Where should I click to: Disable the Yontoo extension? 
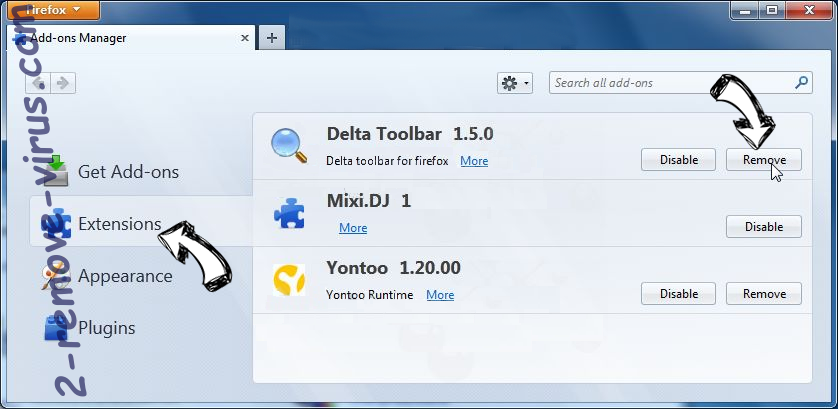click(x=678, y=294)
